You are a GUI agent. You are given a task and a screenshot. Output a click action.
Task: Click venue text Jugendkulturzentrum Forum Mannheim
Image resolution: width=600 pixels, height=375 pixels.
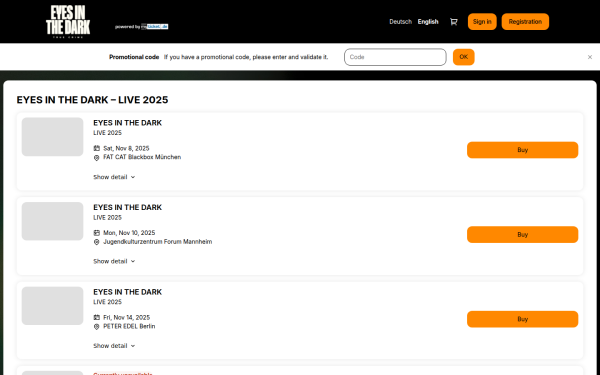[158, 242]
